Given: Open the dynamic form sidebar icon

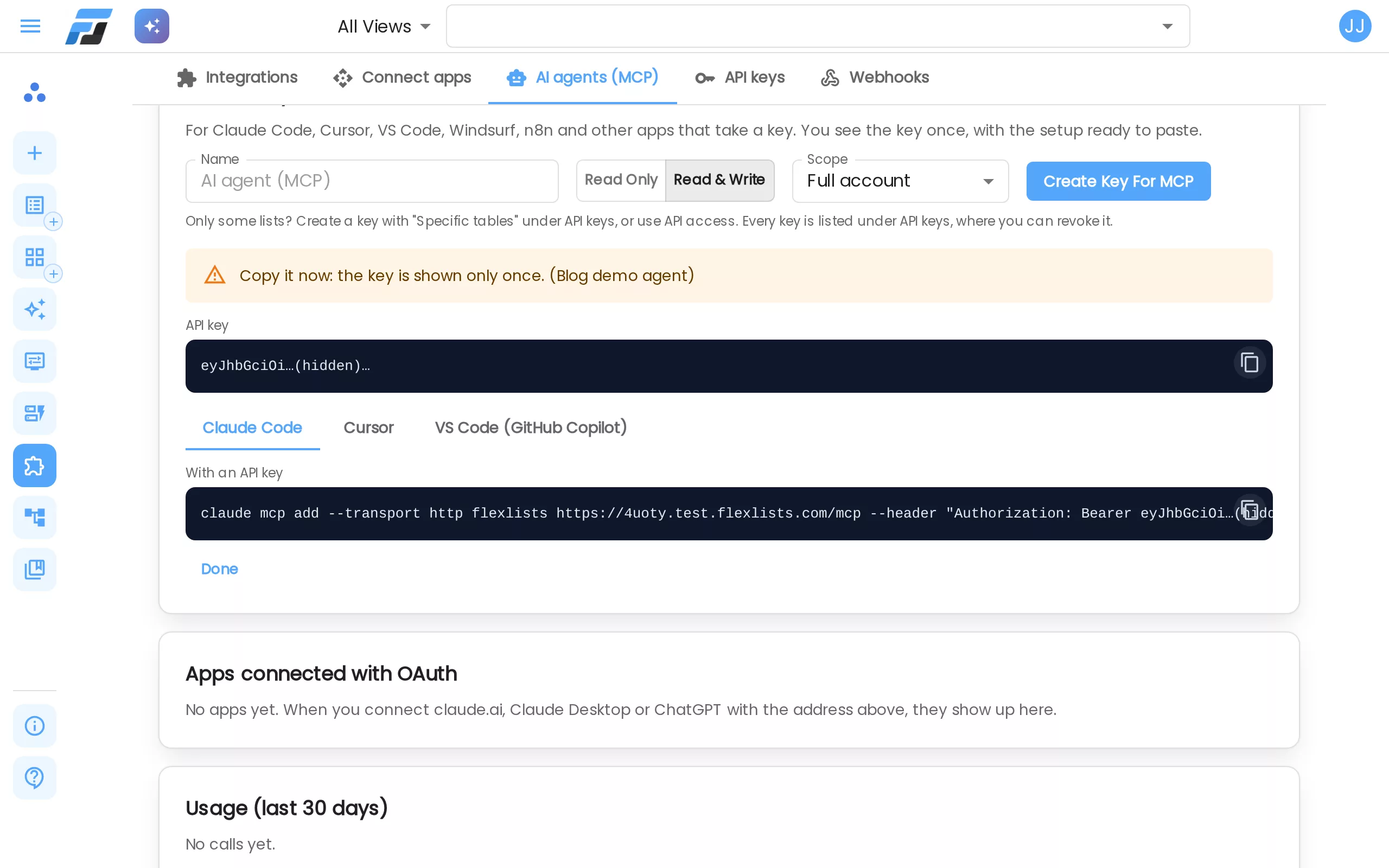Looking at the screenshot, I should tap(34, 413).
